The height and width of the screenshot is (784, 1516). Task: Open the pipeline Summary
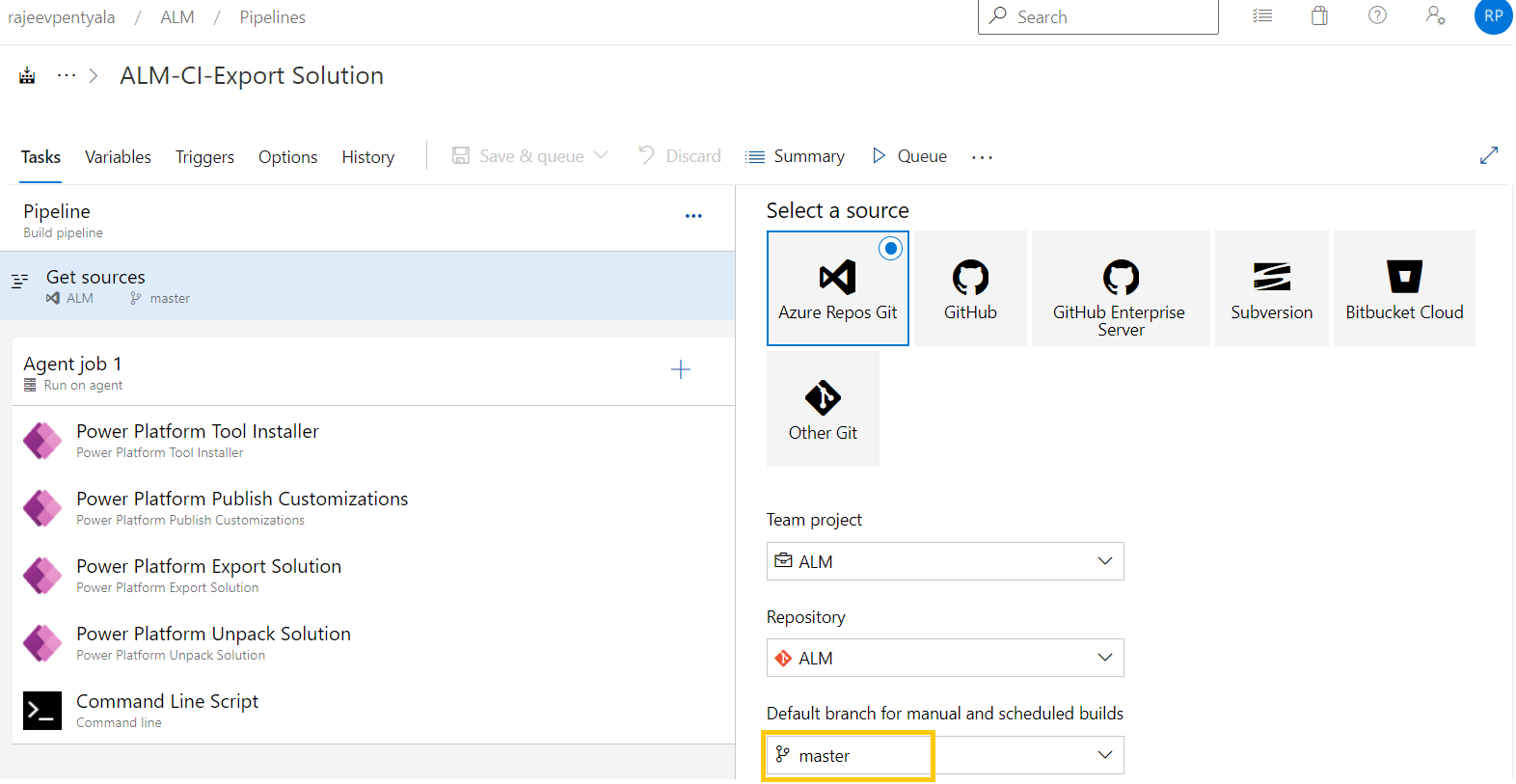[x=795, y=155]
